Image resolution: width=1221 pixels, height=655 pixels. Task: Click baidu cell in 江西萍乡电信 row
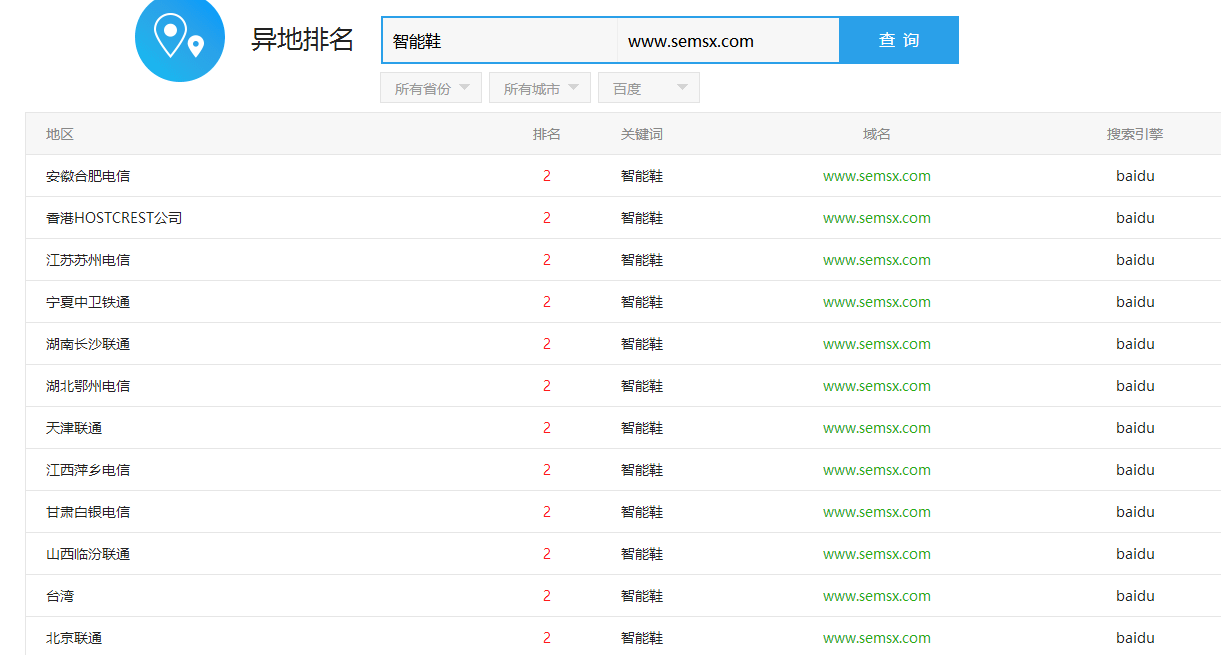click(x=1135, y=470)
